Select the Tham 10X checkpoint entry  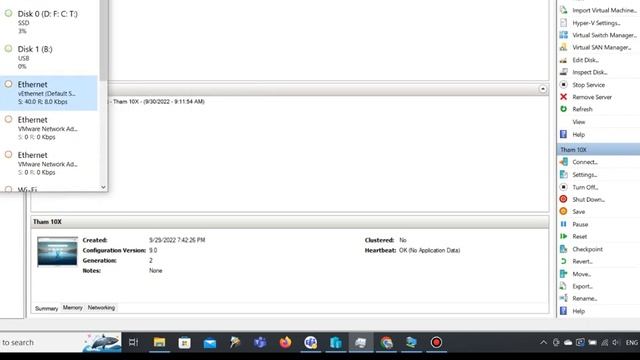coord(158,101)
